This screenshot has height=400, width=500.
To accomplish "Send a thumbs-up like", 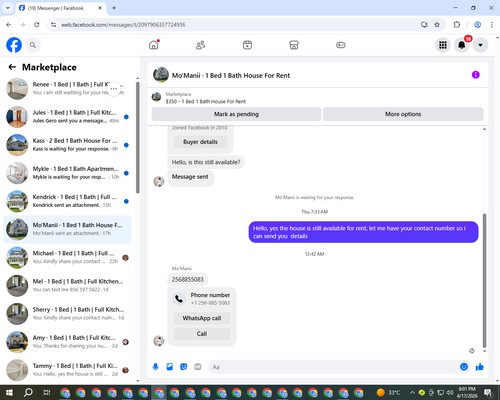I will pos(480,367).
